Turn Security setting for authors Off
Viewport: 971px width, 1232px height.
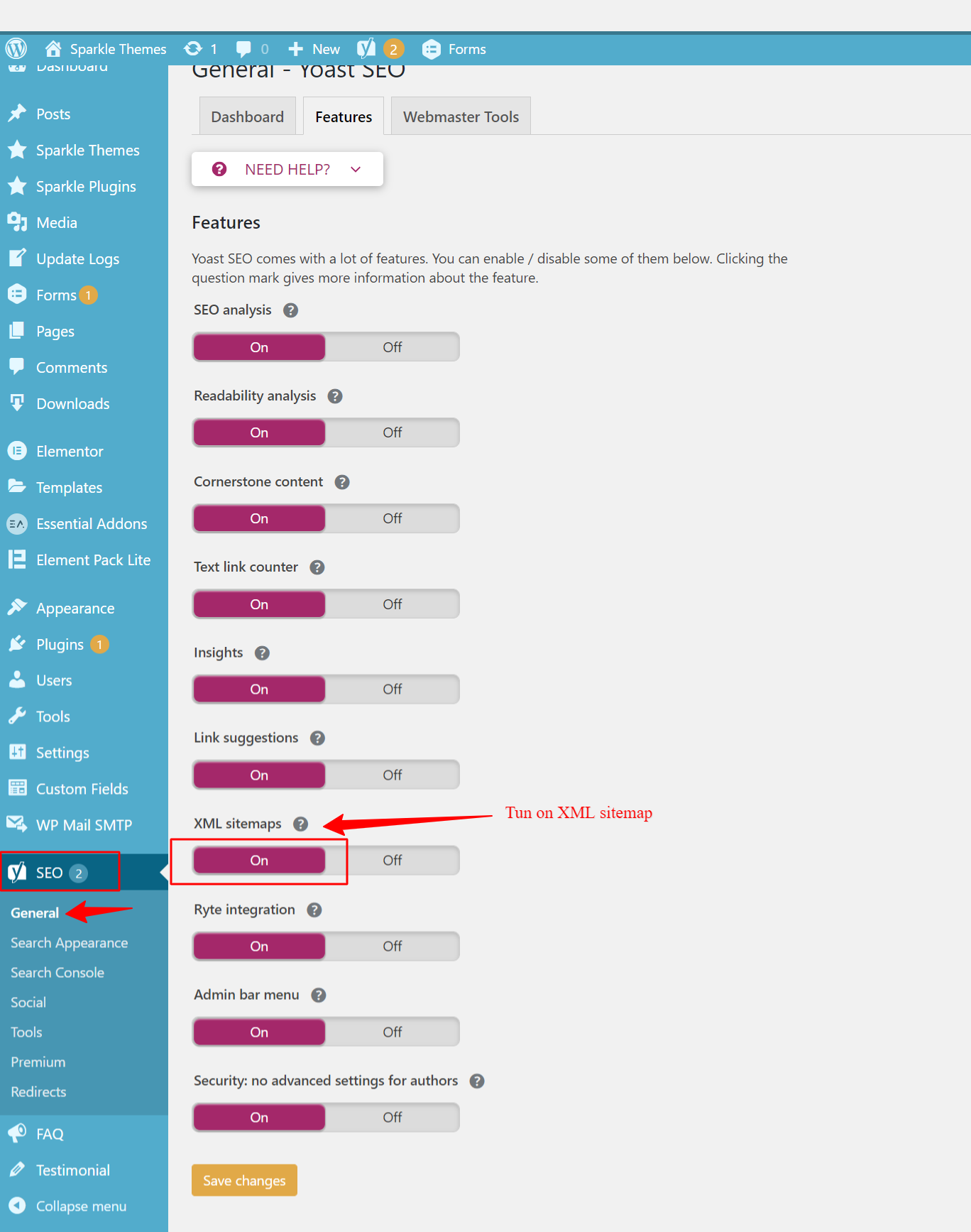(392, 1118)
